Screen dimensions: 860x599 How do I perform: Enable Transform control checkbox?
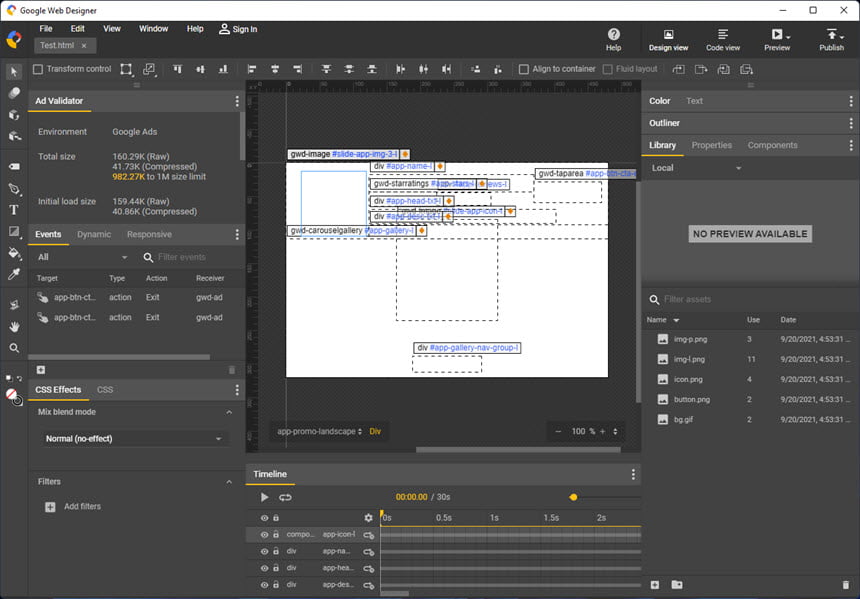coord(38,69)
